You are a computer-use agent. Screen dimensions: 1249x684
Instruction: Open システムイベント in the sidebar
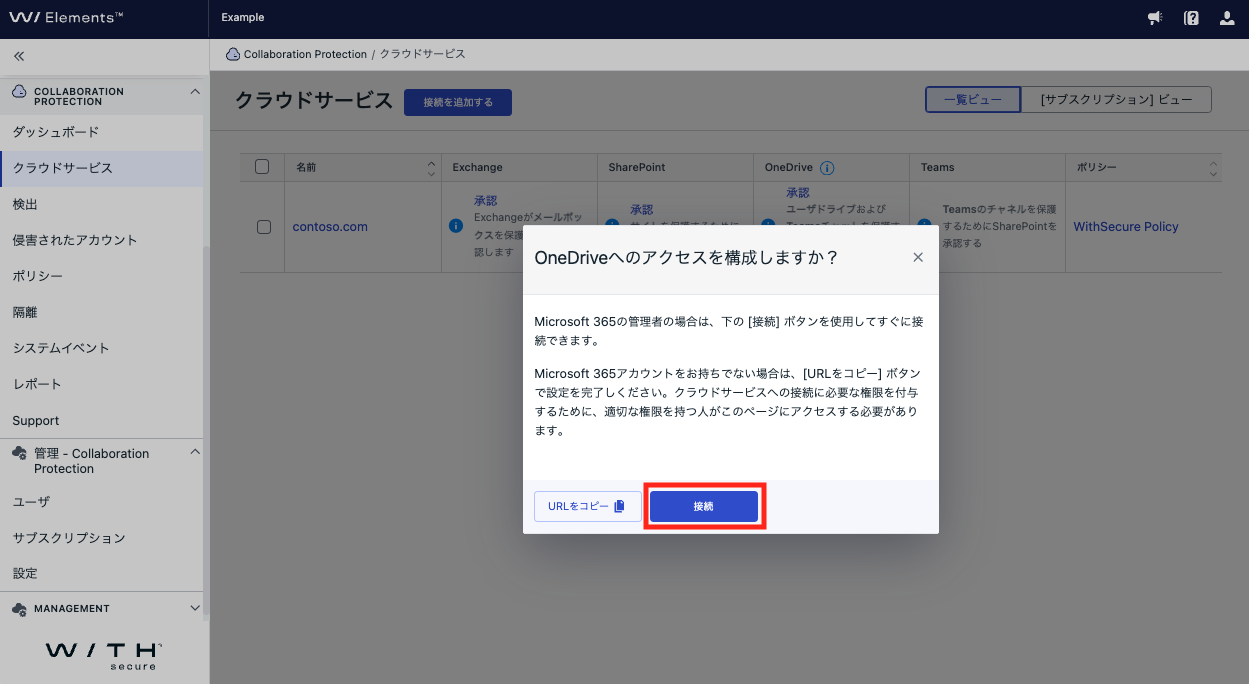click(101, 348)
